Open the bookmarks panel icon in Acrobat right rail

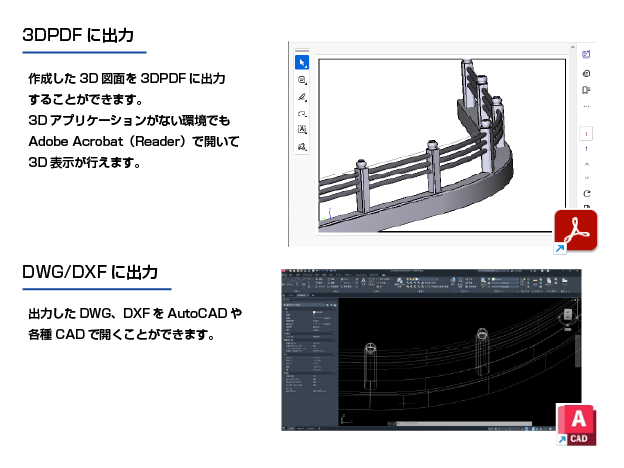click(x=586, y=90)
